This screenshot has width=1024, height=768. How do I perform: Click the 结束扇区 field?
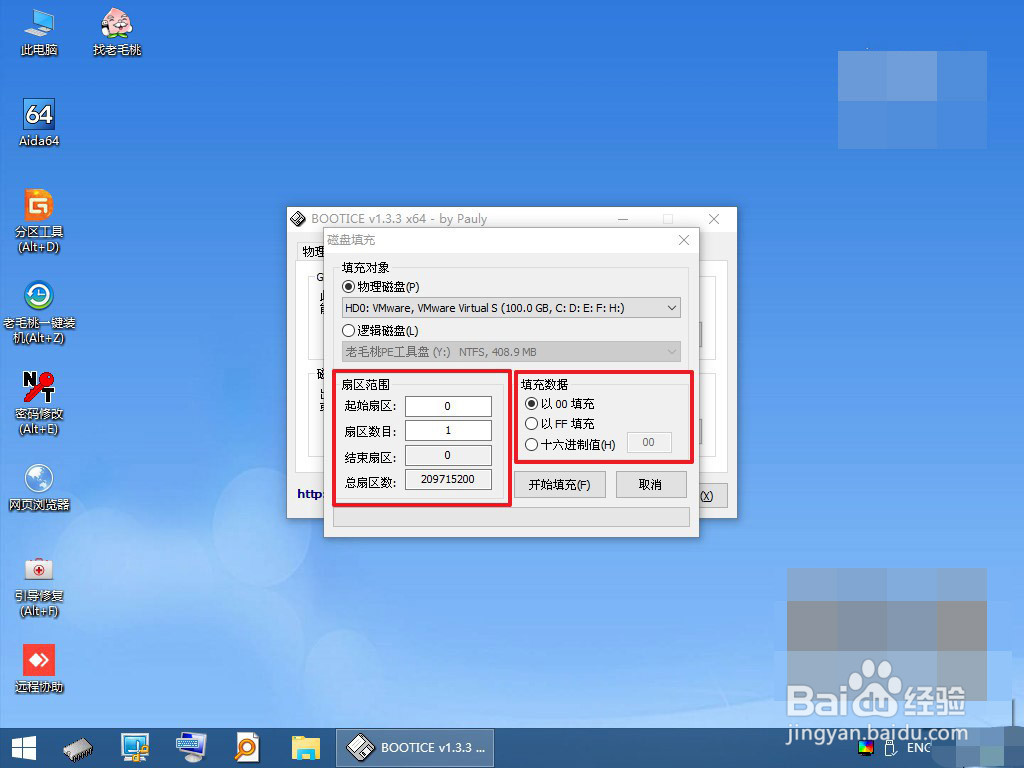pos(448,455)
